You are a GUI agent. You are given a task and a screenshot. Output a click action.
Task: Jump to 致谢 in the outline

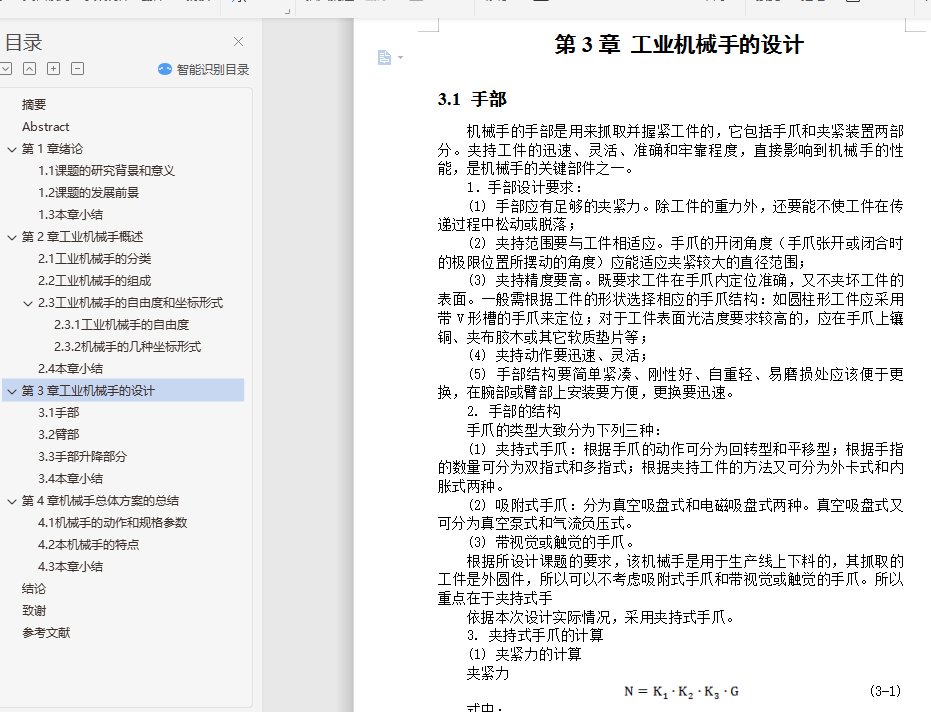(x=34, y=610)
